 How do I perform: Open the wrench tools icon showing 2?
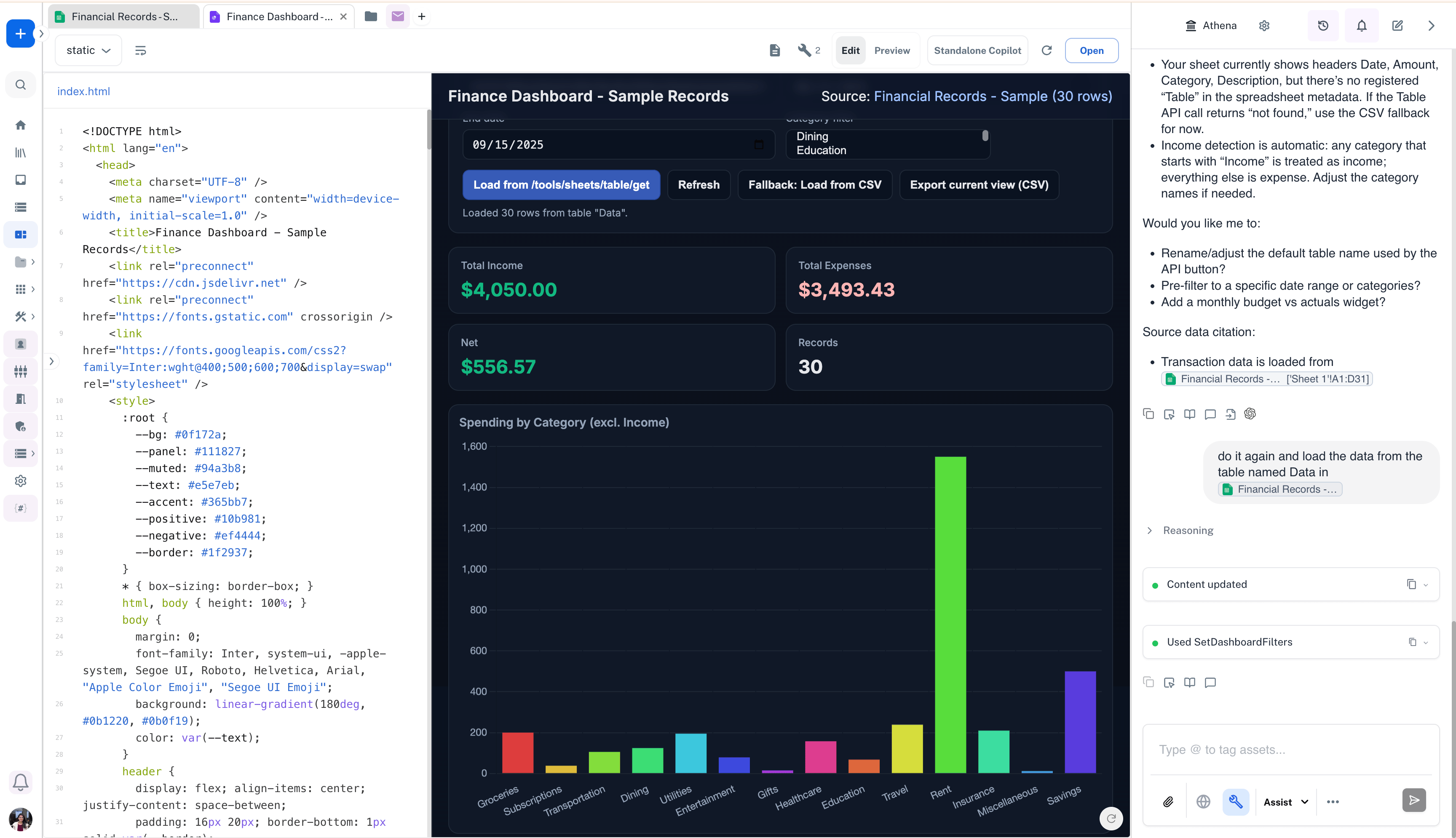[809, 51]
